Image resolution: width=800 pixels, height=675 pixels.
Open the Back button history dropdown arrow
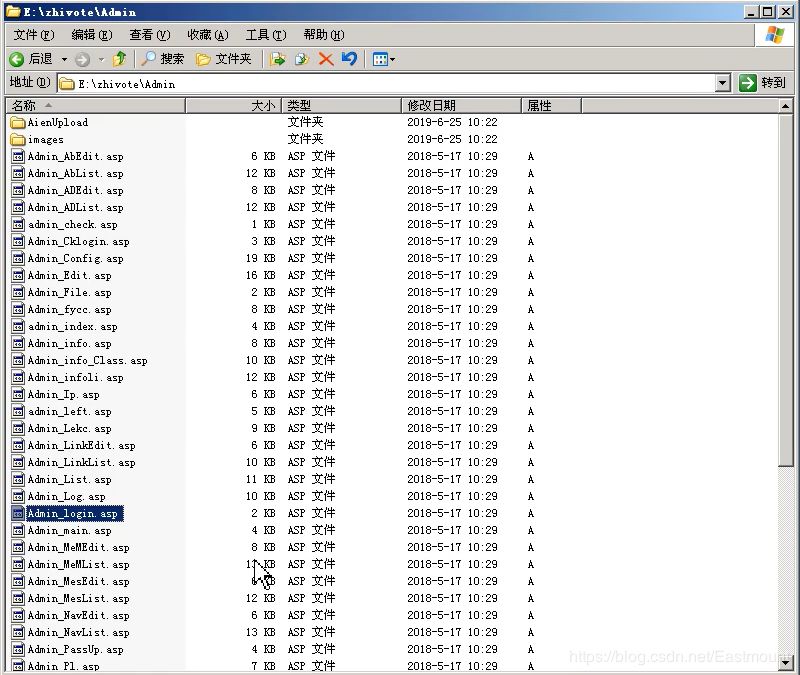(x=64, y=59)
